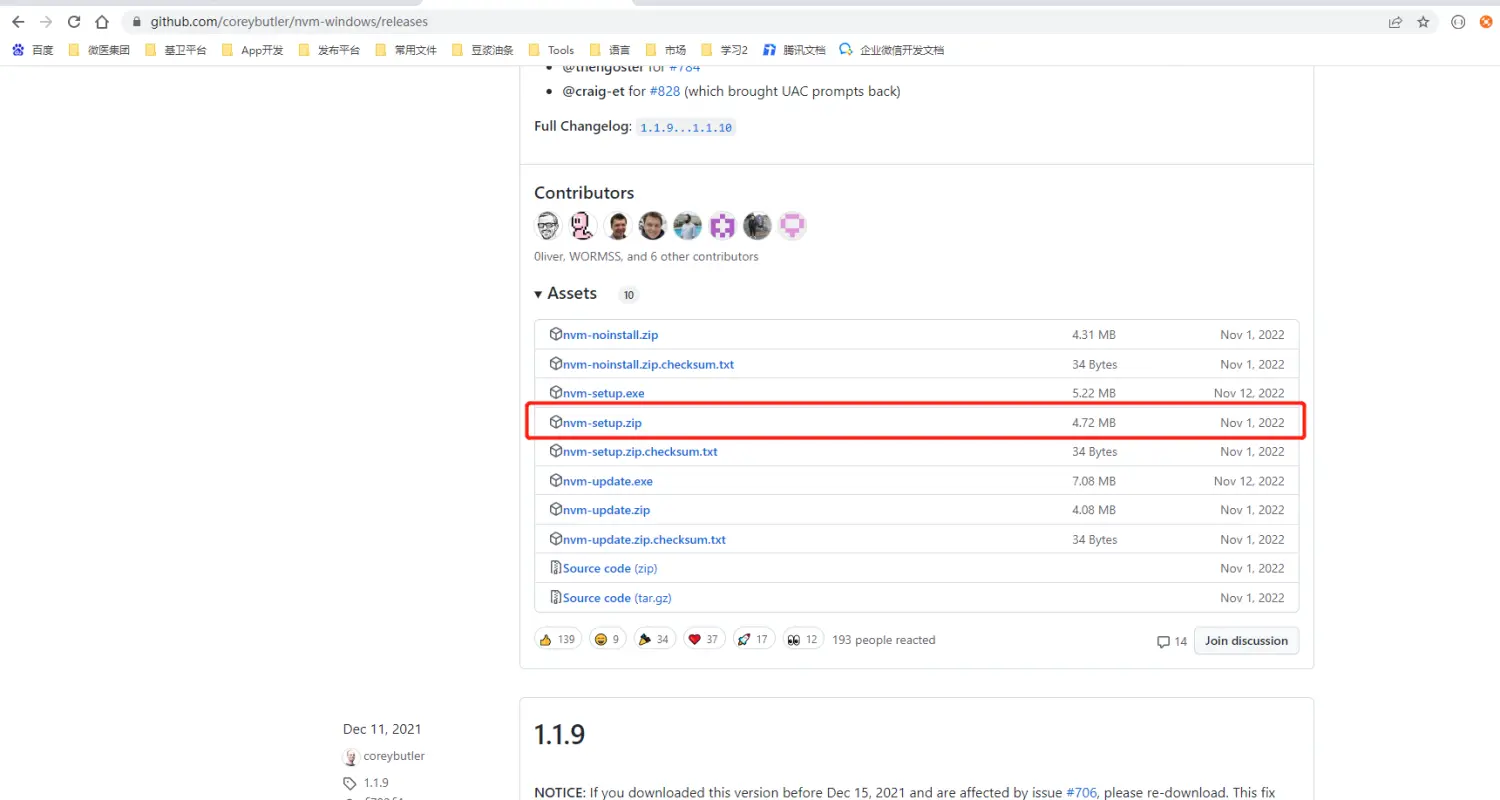Go back using browser back arrow
Viewport: 1500px width, 800px height.
click(18, 22)
